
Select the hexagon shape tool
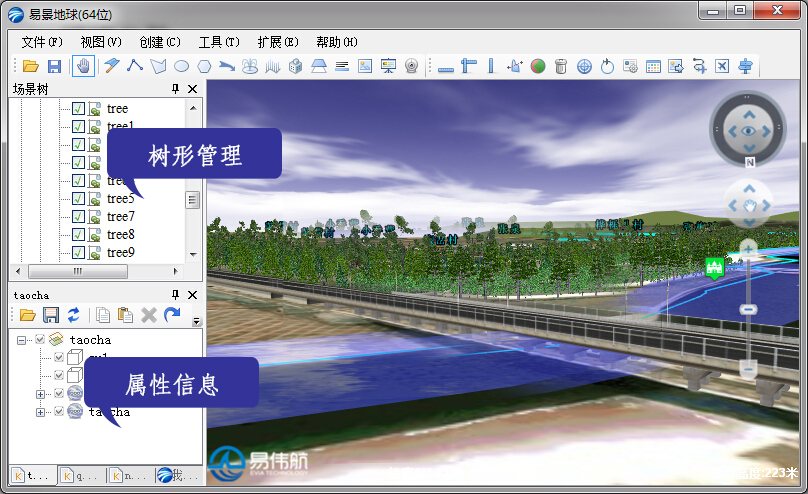click(x=205, y=66)
